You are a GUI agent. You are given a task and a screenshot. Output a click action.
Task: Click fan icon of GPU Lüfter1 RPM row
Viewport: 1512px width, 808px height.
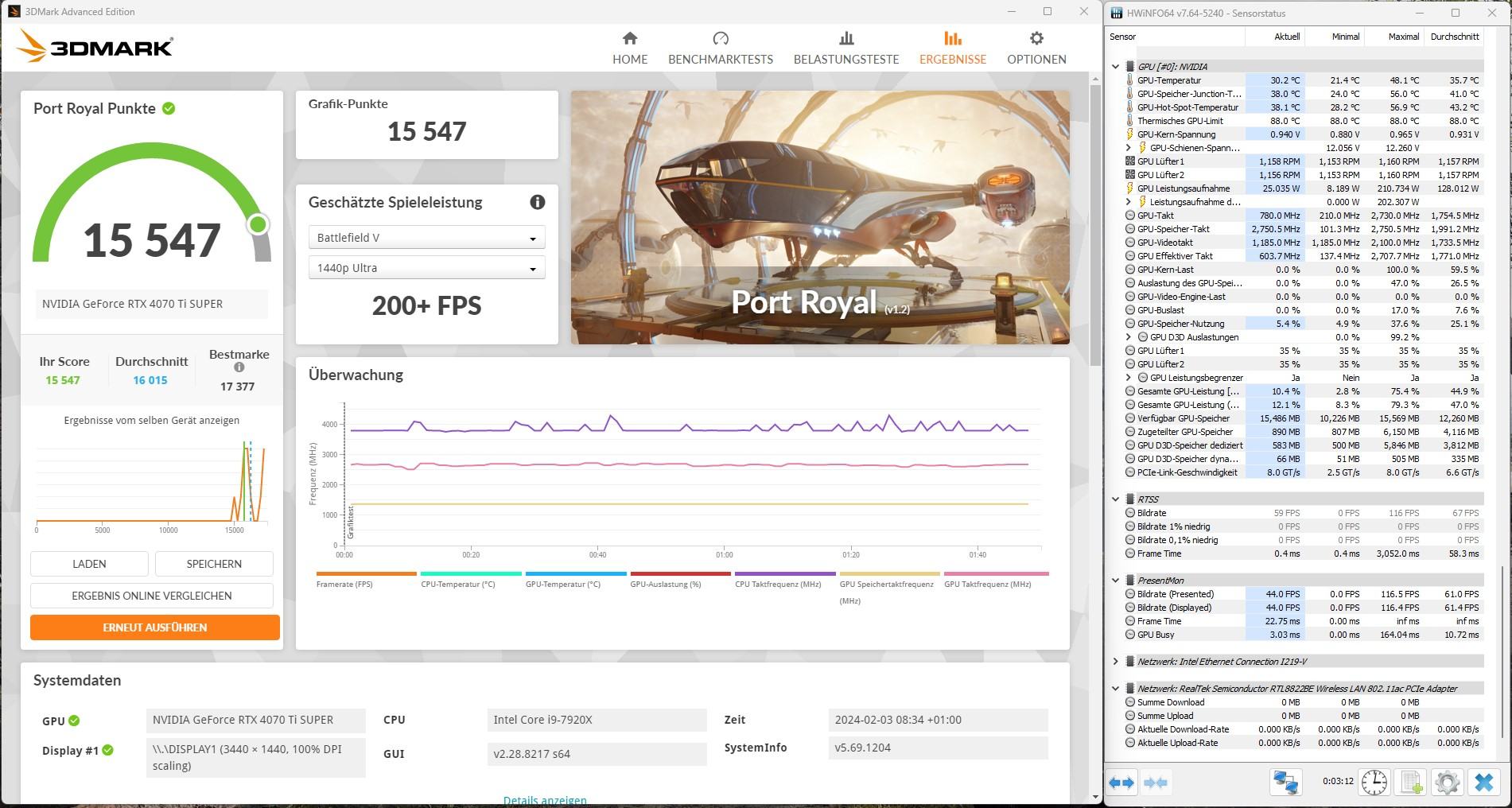(1130, 161)
